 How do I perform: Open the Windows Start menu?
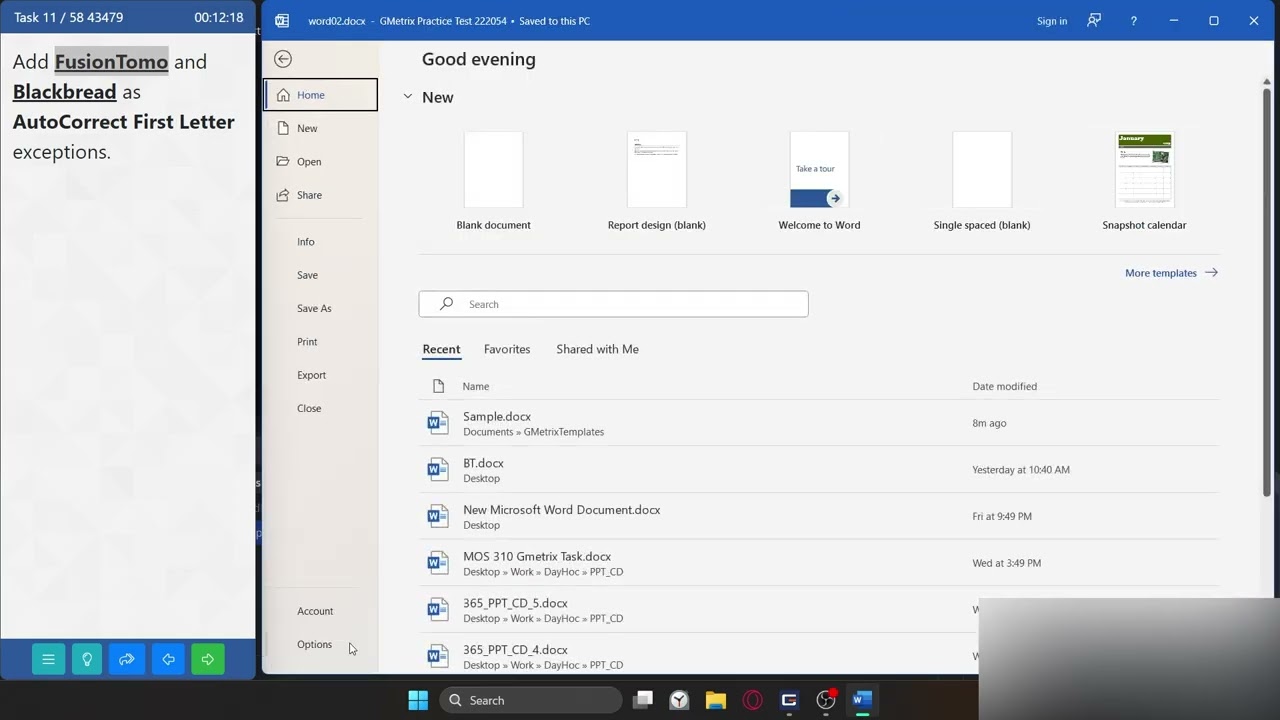[x=418, y=700]
